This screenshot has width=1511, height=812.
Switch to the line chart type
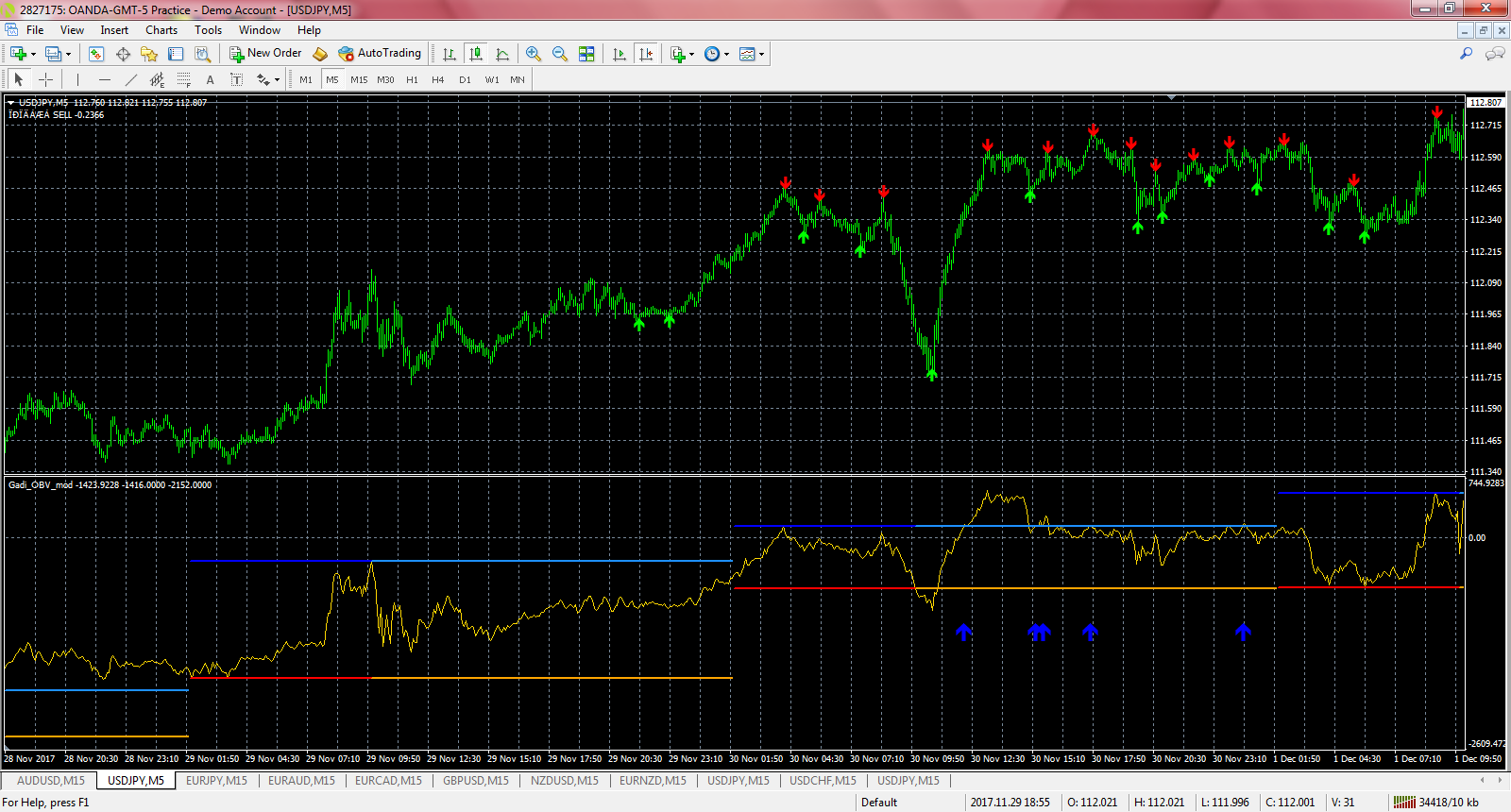pos(502,54)
